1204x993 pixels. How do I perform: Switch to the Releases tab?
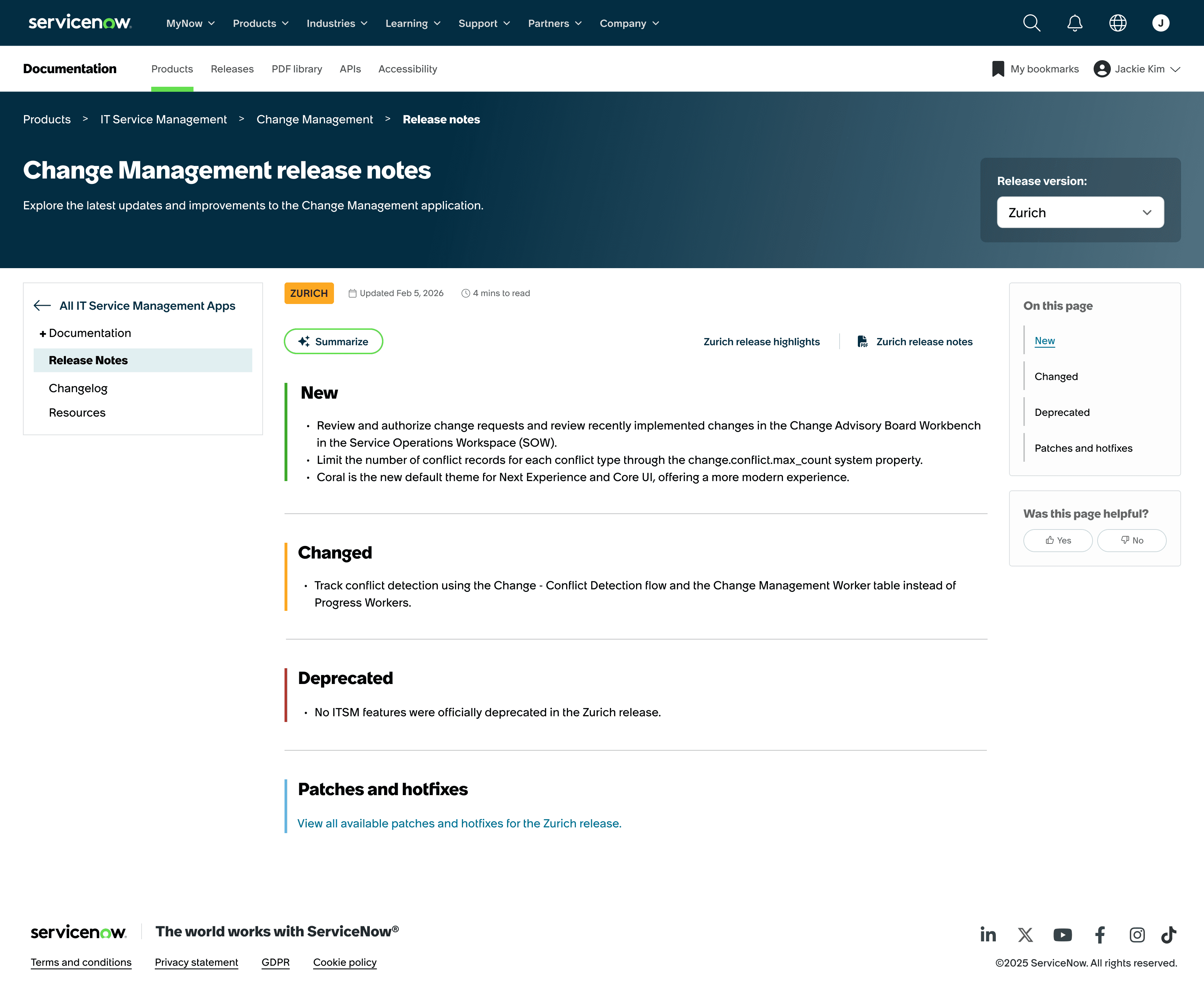pyautogui.click(x=232, y=69)
